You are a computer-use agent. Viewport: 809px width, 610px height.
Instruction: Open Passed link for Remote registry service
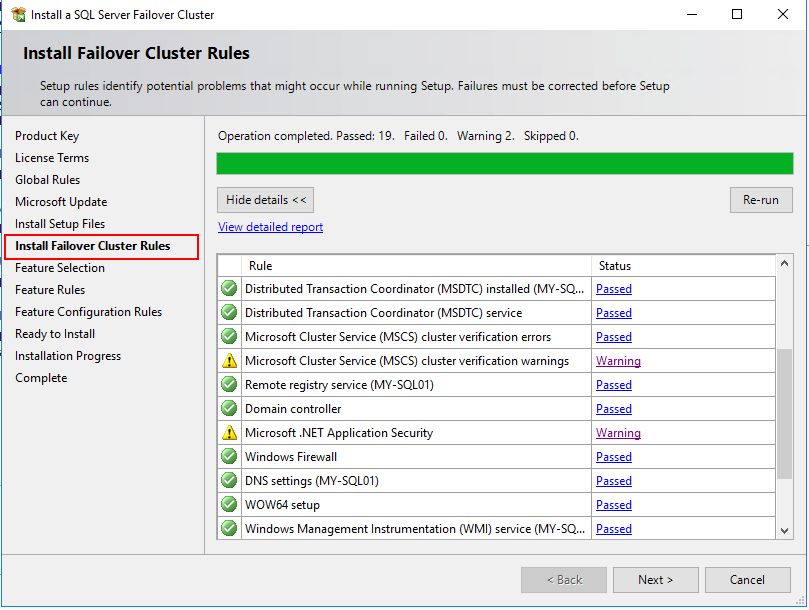[614, 385]
